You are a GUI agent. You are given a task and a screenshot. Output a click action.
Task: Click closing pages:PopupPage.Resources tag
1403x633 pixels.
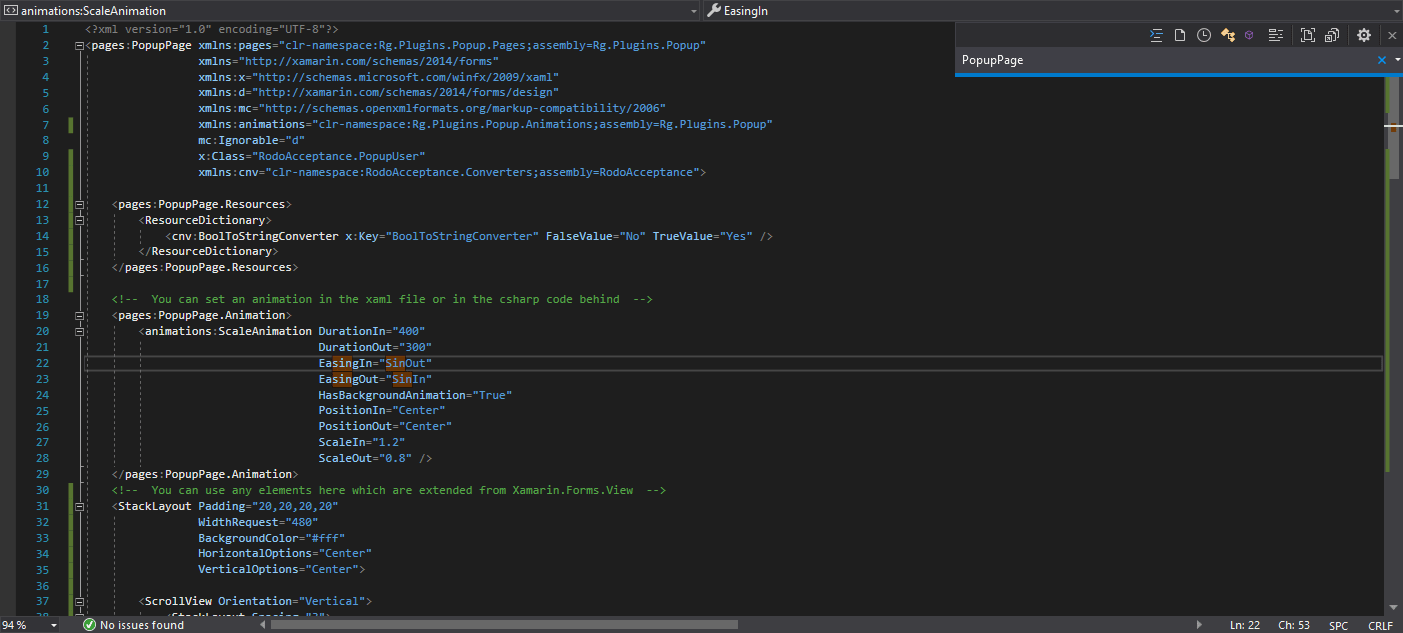[x=204, y=267]
